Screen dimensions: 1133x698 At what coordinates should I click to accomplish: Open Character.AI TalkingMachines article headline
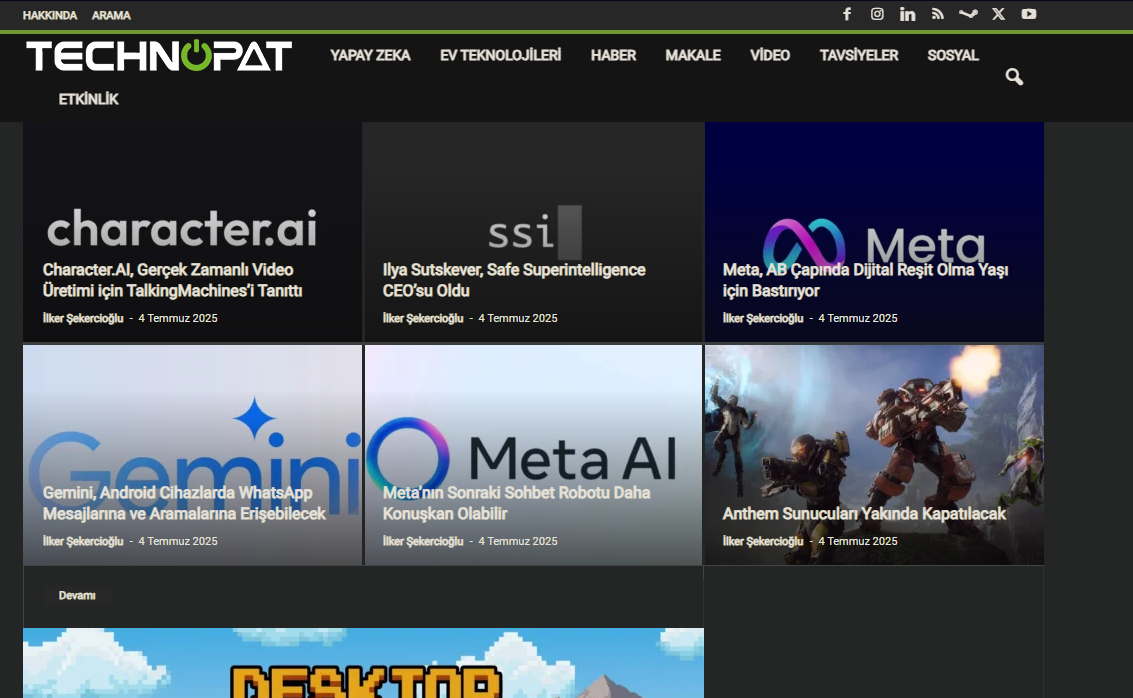point(172,280)
